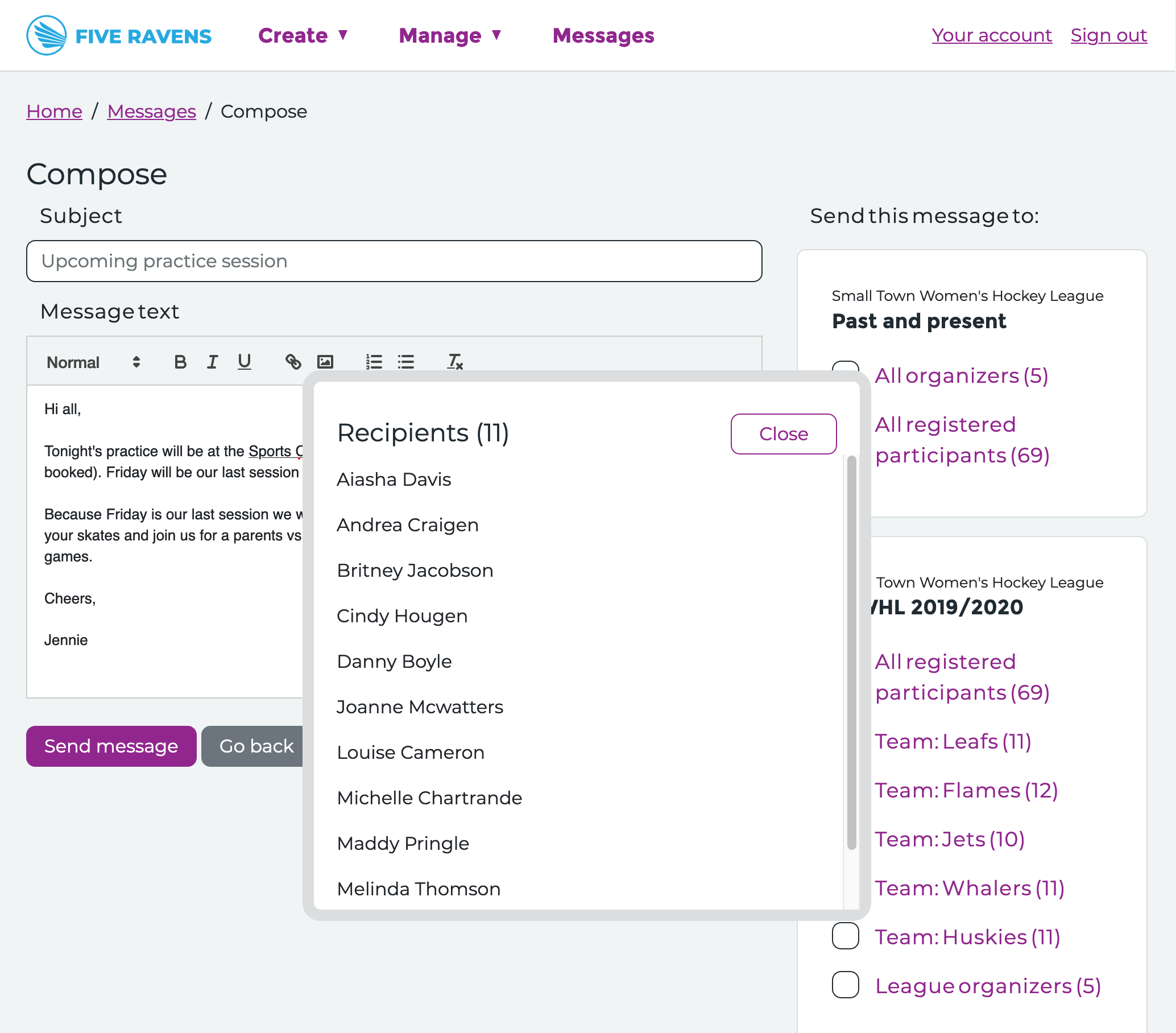Click the insert link icon
This screenshot has height=1033, width=1176.
(293, 362)
